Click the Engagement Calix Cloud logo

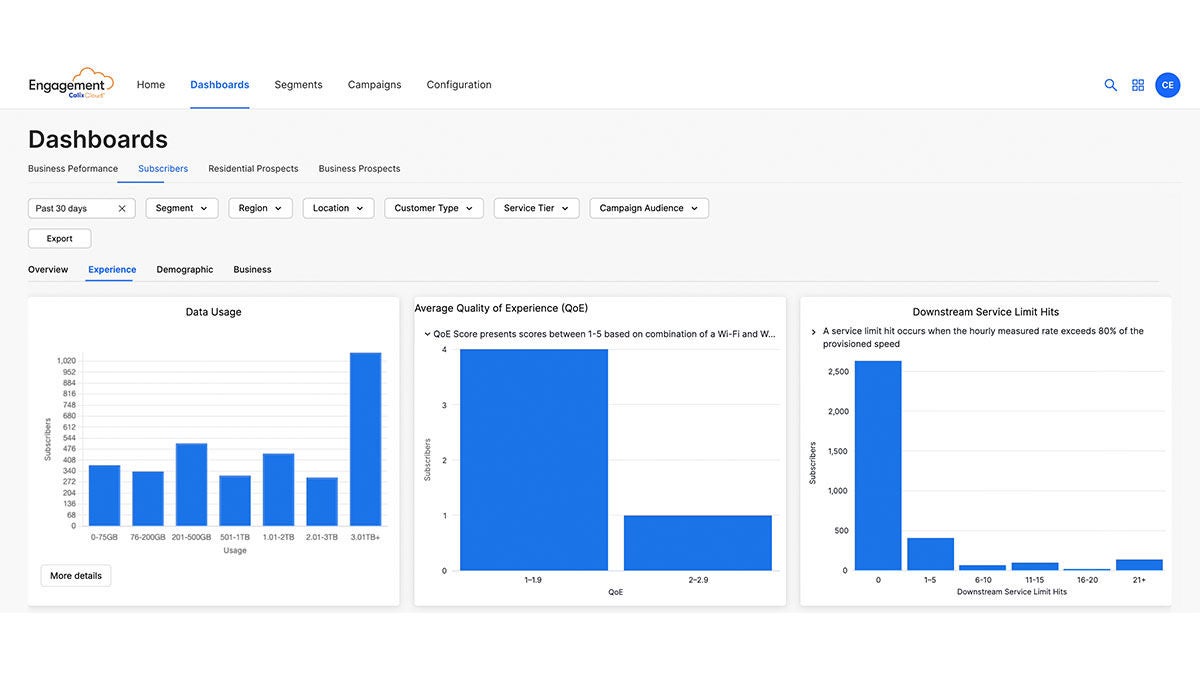70,82
